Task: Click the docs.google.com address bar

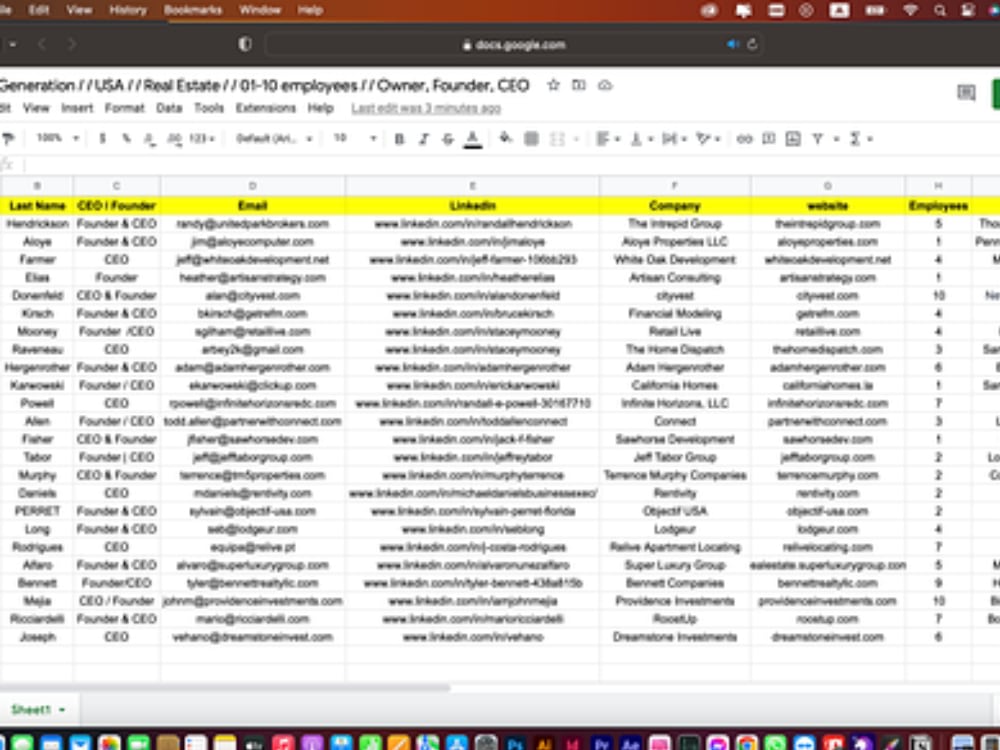Action: (x=513, y=45)
